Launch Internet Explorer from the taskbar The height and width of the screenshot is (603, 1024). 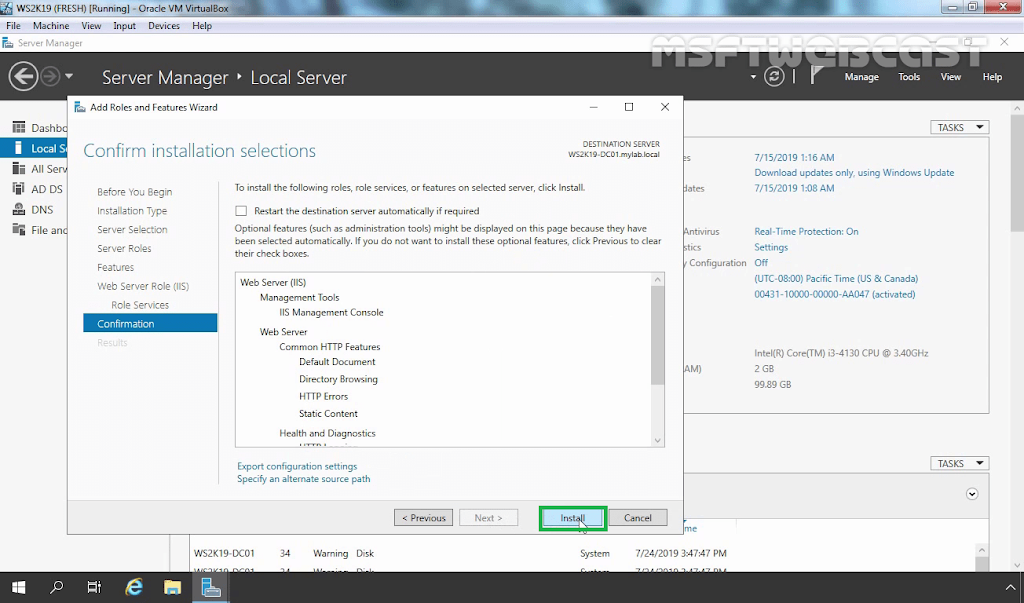(134, 587)
